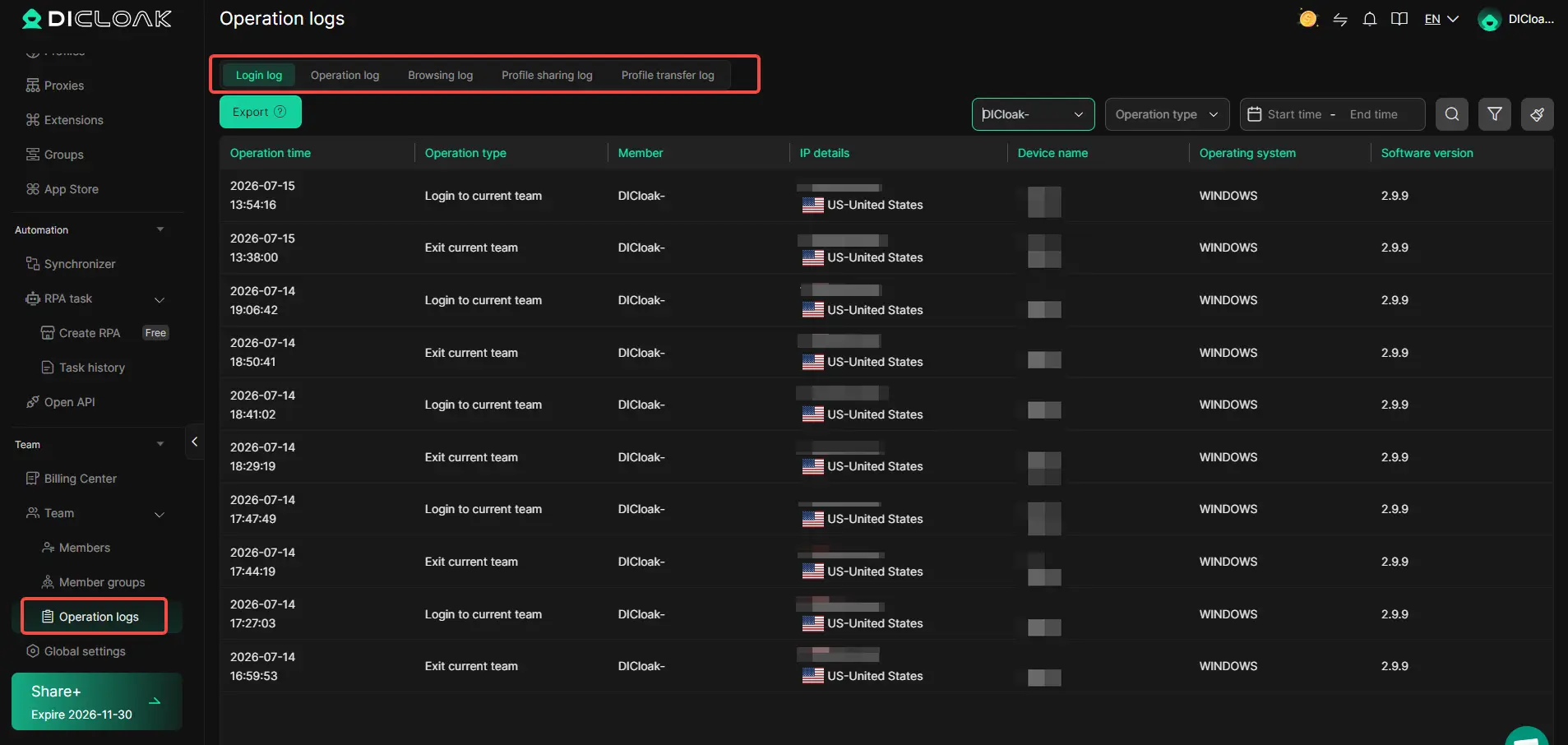Click the clear filters brush button
Screen dimensions: 1568x745
1538,114
